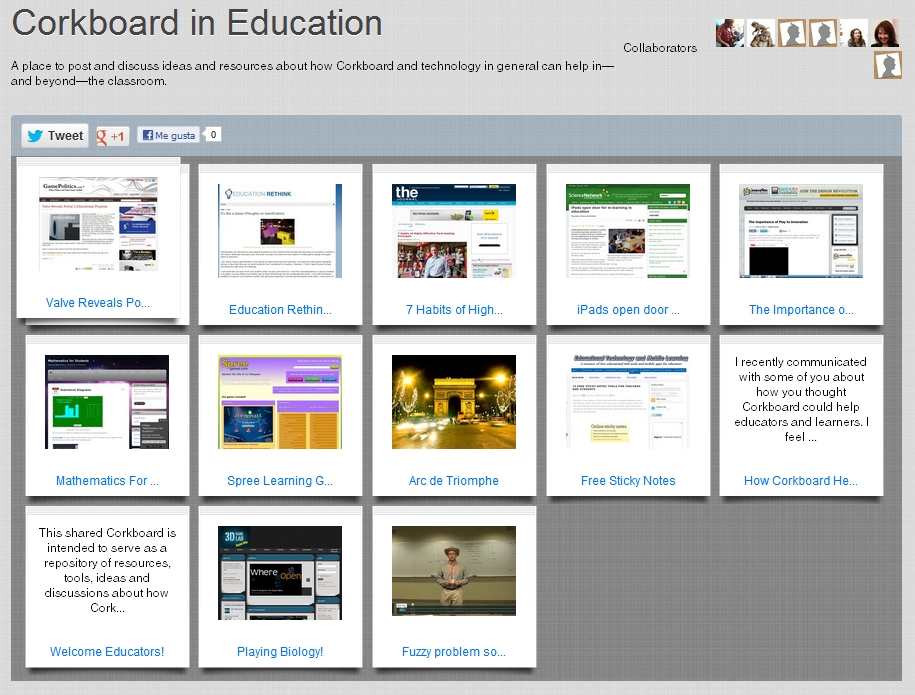
Task: Open the 7 Habits of High... link
Action: pyautogui.click(x=454, y=310)
